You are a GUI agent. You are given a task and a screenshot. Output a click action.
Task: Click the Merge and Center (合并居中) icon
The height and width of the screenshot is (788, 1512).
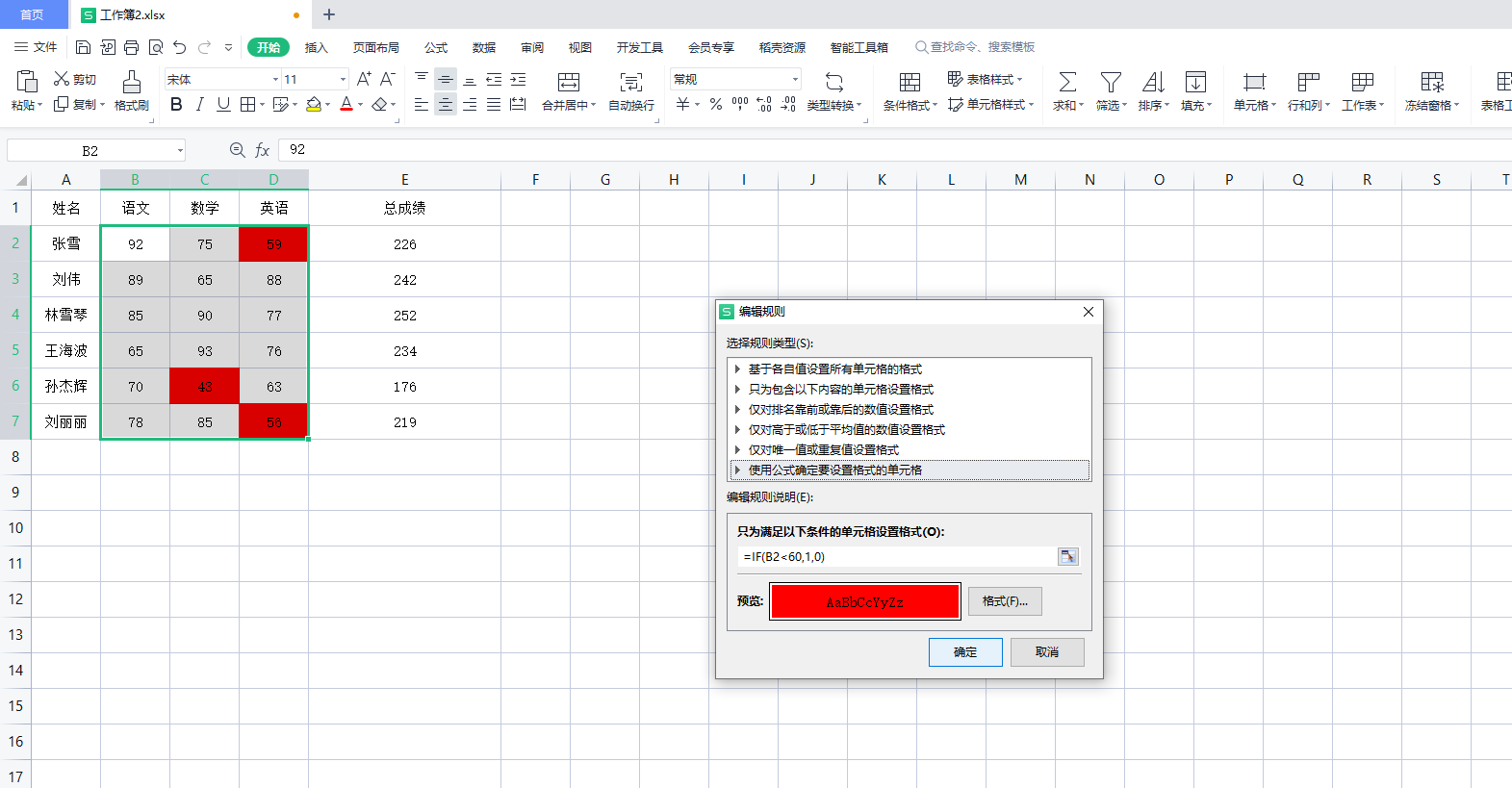(x=569, y=83)
